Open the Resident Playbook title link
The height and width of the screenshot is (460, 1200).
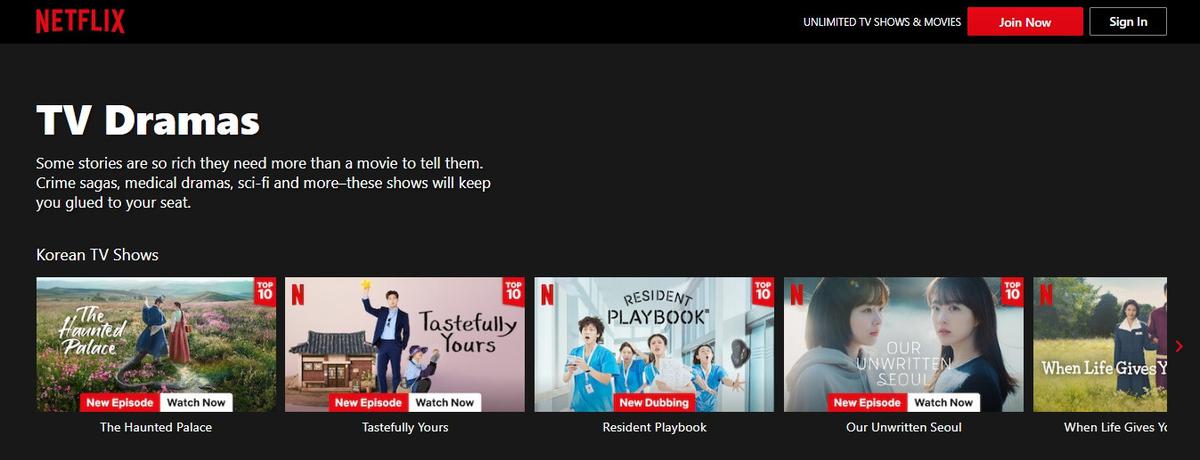654,428
